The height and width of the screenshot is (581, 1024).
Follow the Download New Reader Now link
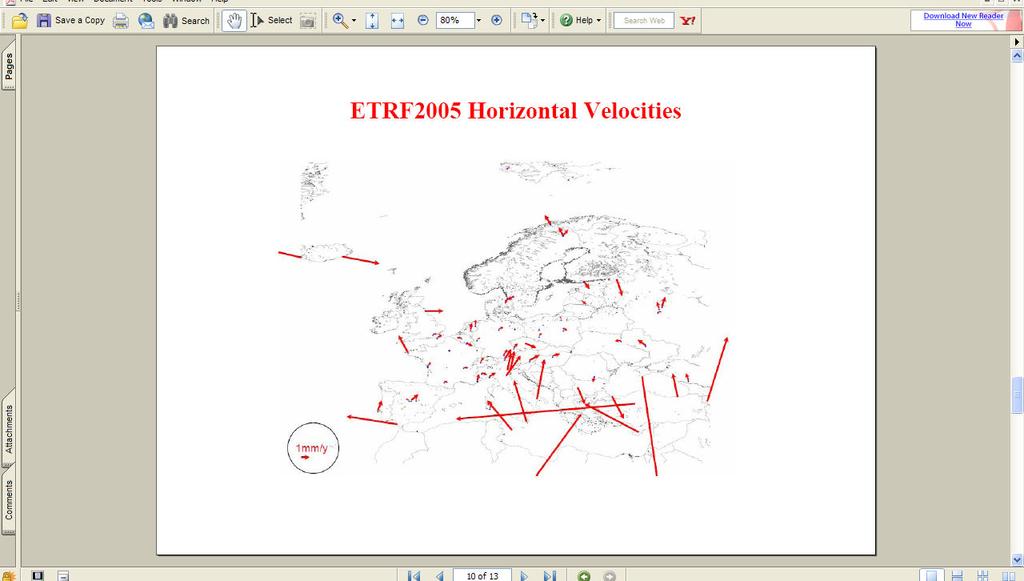tap(963, 20)
